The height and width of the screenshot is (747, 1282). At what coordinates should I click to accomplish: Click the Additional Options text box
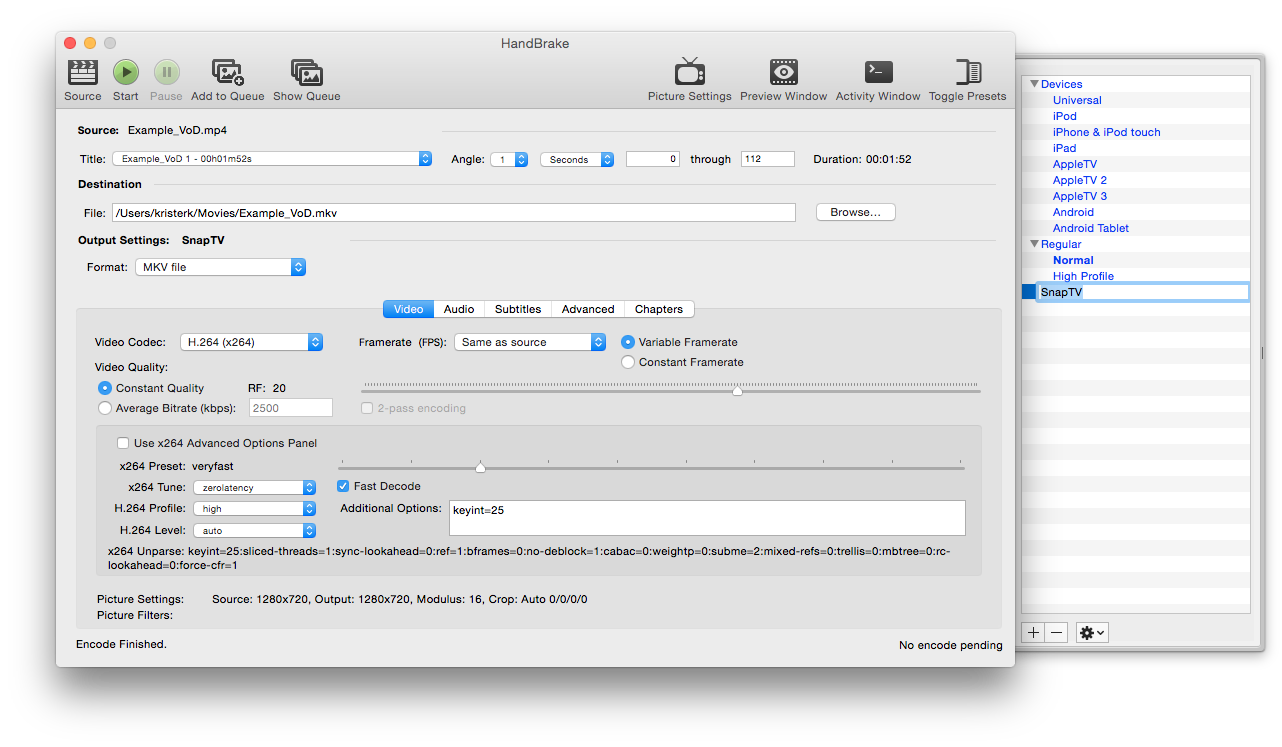707,518
